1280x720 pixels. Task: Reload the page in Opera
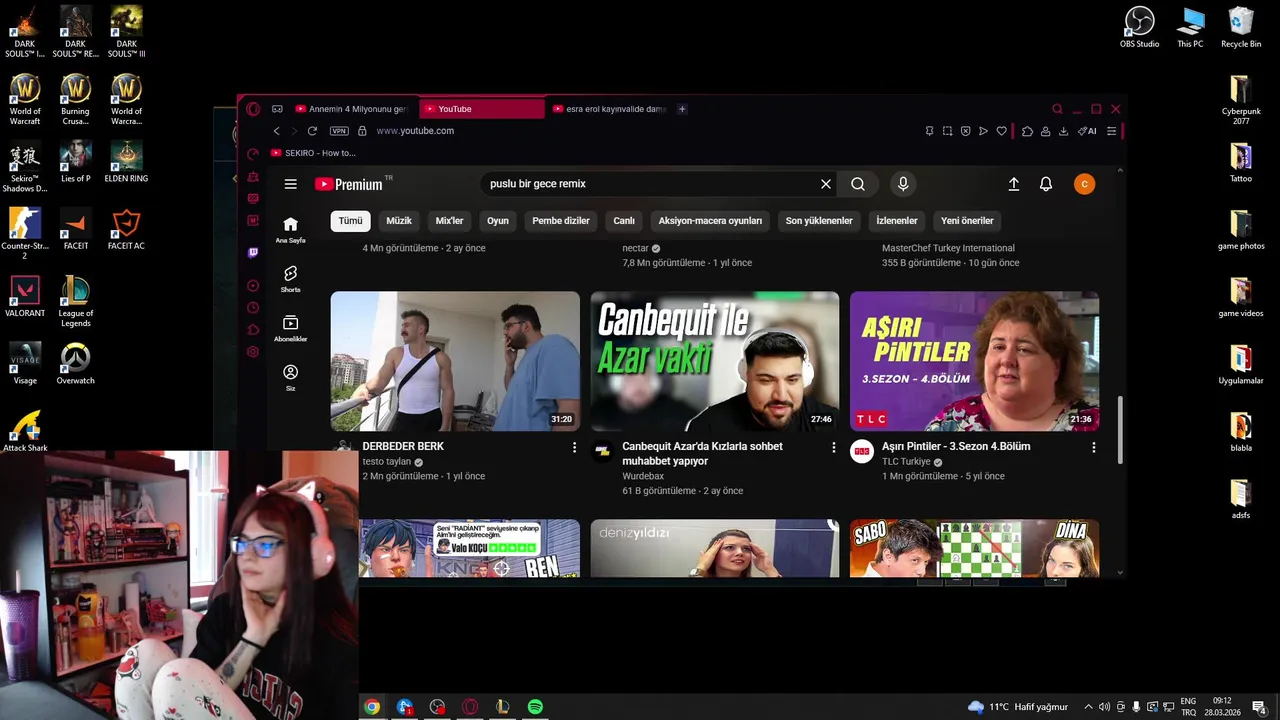click(312, 131)
